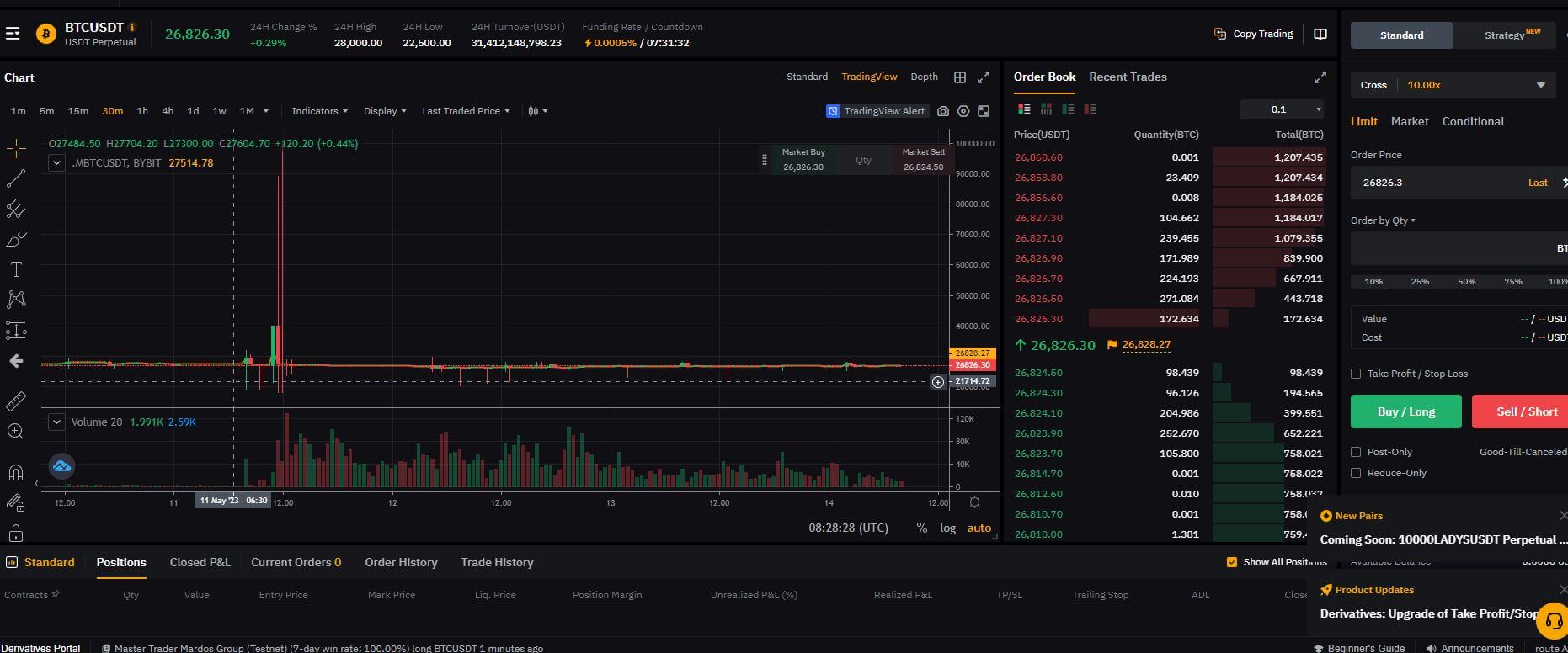
Task: Check Take Profit / Stop Loss
Action: (1356, 374)
